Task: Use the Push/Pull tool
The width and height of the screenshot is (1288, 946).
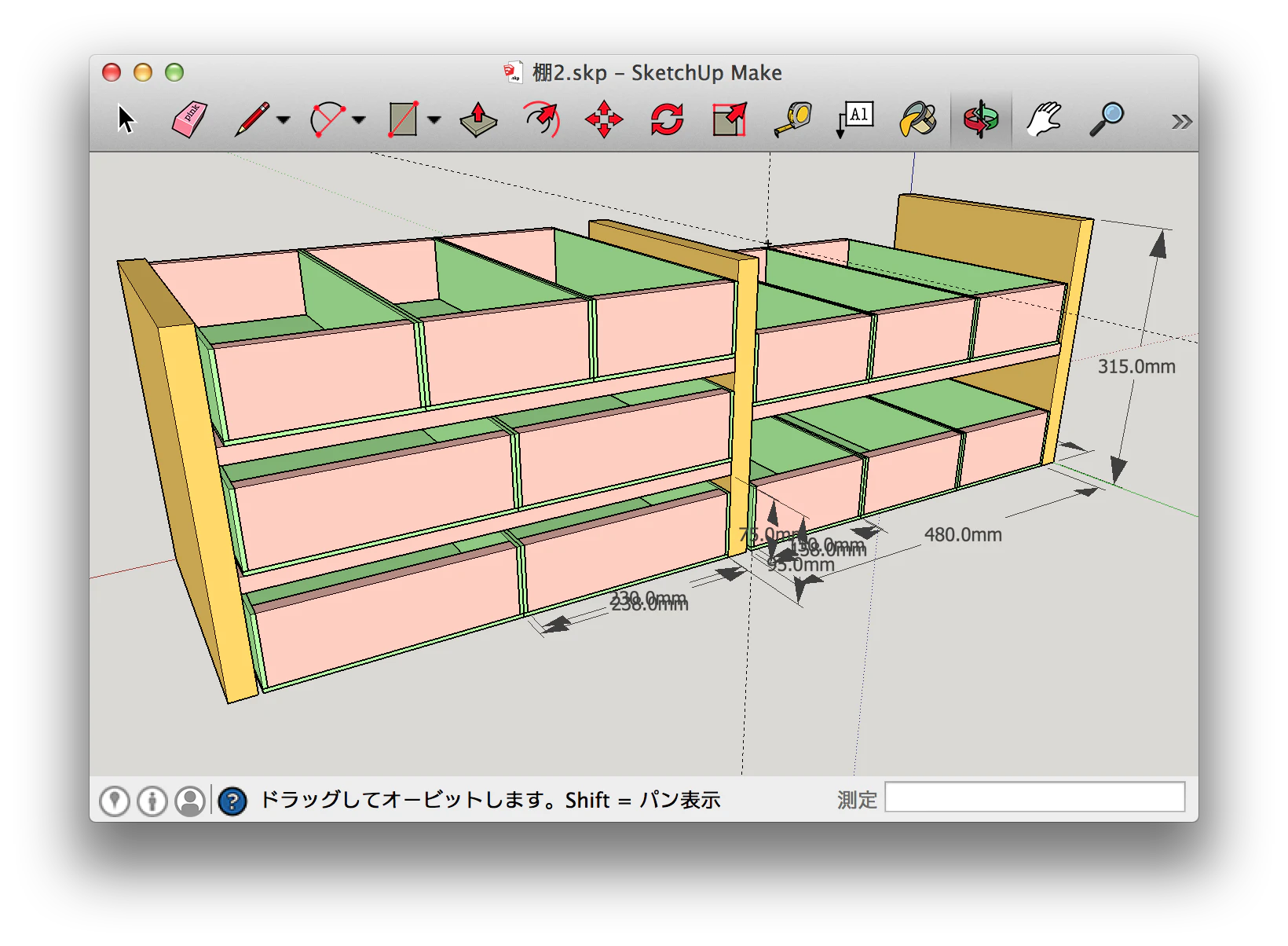Action: (478, 120)
